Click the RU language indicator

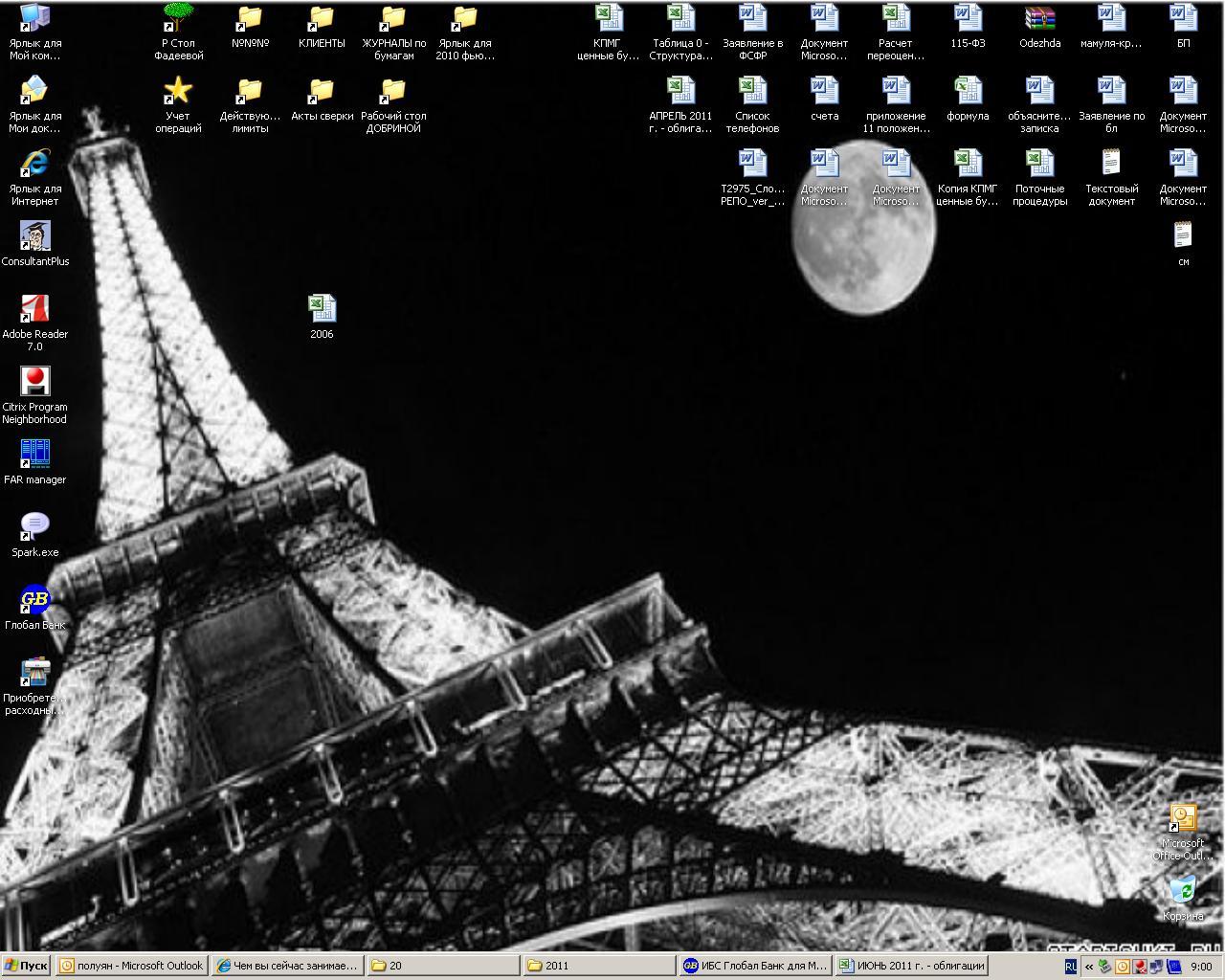click(x=1070, y=967)
